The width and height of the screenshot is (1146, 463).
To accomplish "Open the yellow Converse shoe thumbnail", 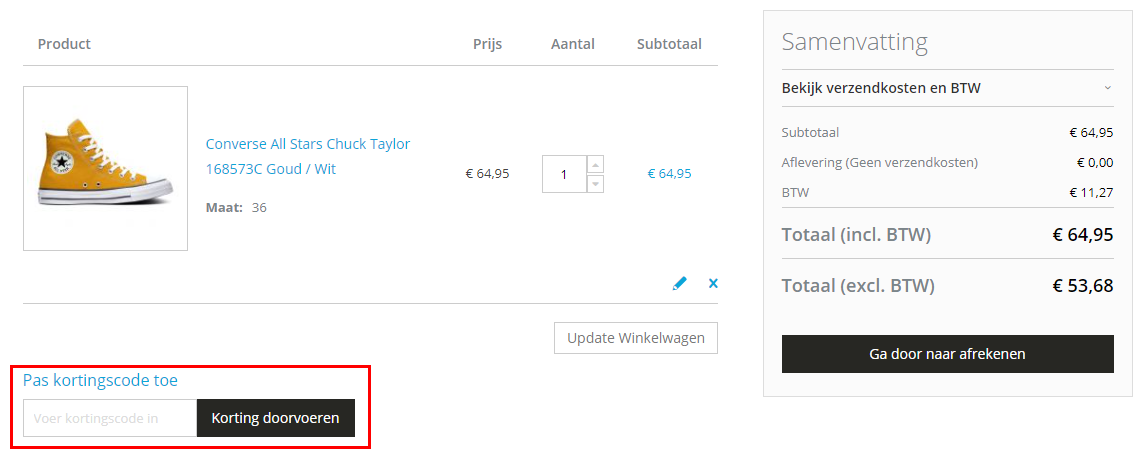I will coord(105,168).
